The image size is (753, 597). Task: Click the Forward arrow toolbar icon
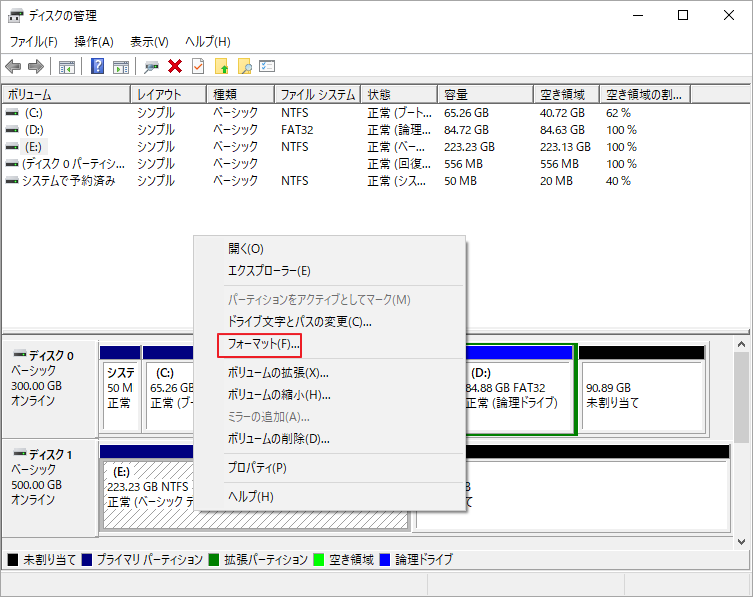point(36,66)
